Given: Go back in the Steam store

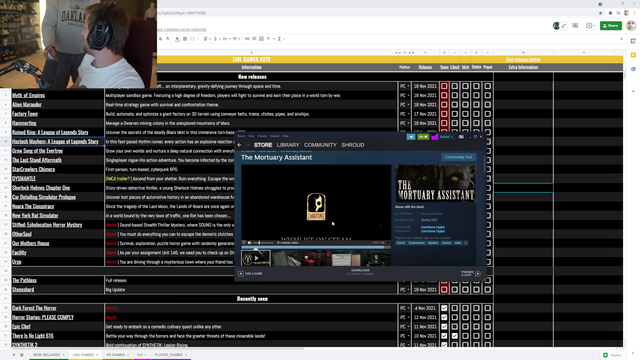Looking at the screenshot, I should point(240,145).
